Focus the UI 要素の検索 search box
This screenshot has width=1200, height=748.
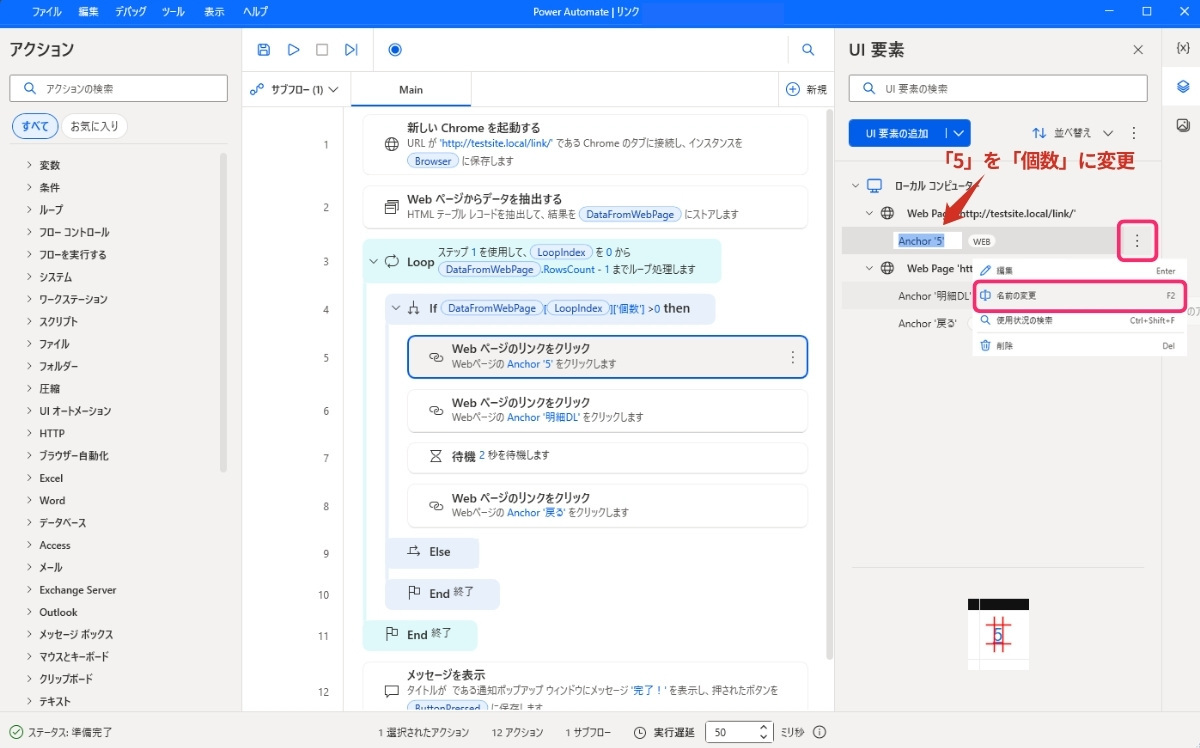[997, 88]
